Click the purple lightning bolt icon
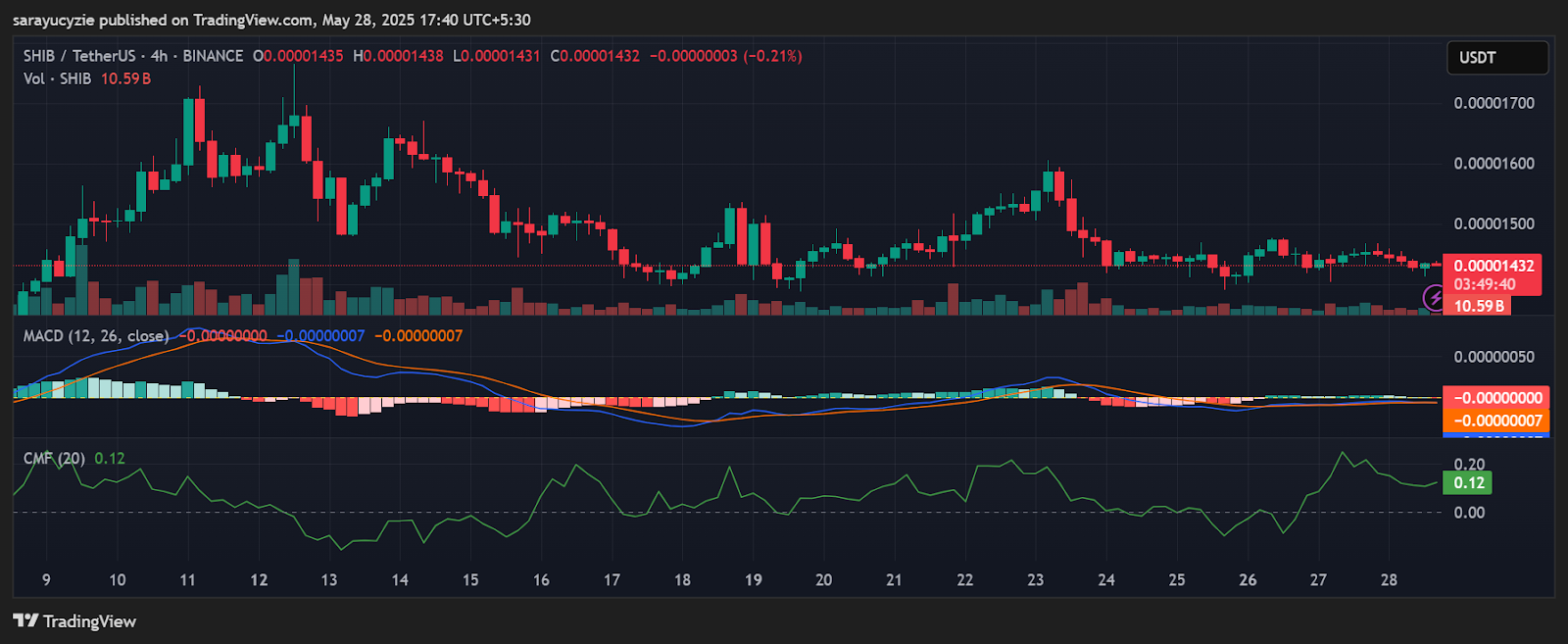Viewport: 1568px width, 644px height. (1434, 297)
